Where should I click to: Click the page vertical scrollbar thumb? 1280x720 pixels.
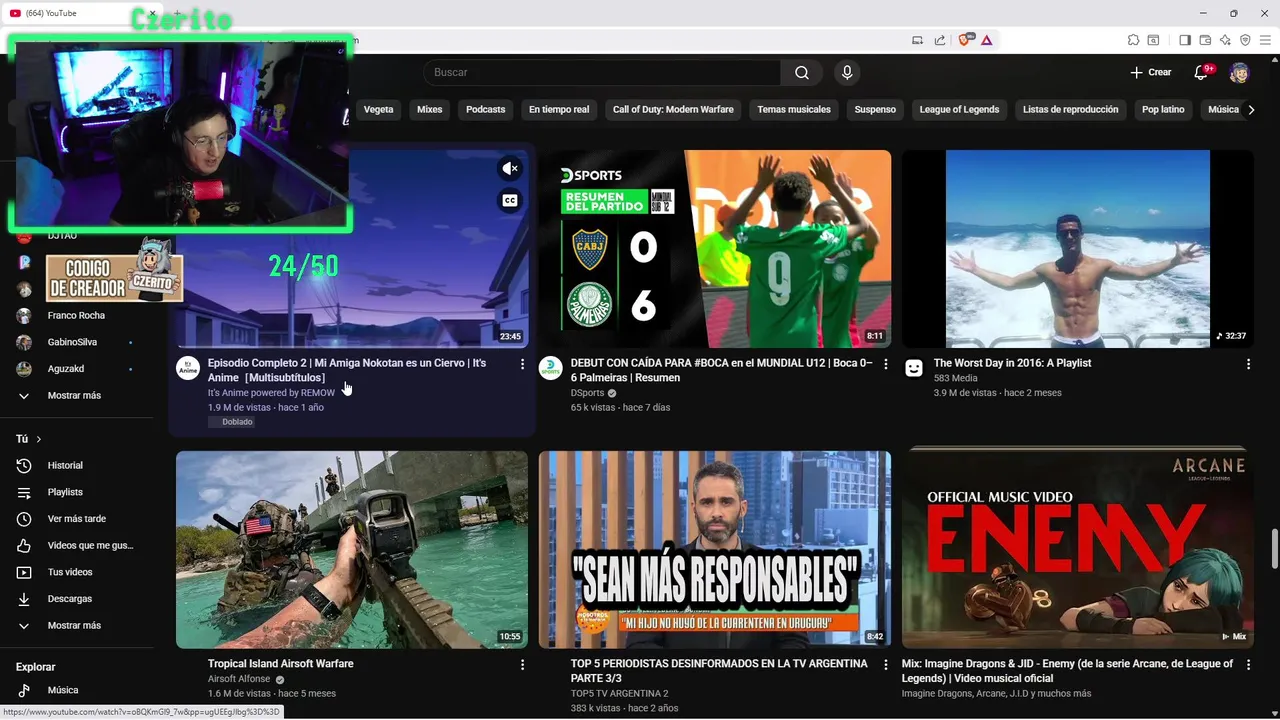[1274, 548]
